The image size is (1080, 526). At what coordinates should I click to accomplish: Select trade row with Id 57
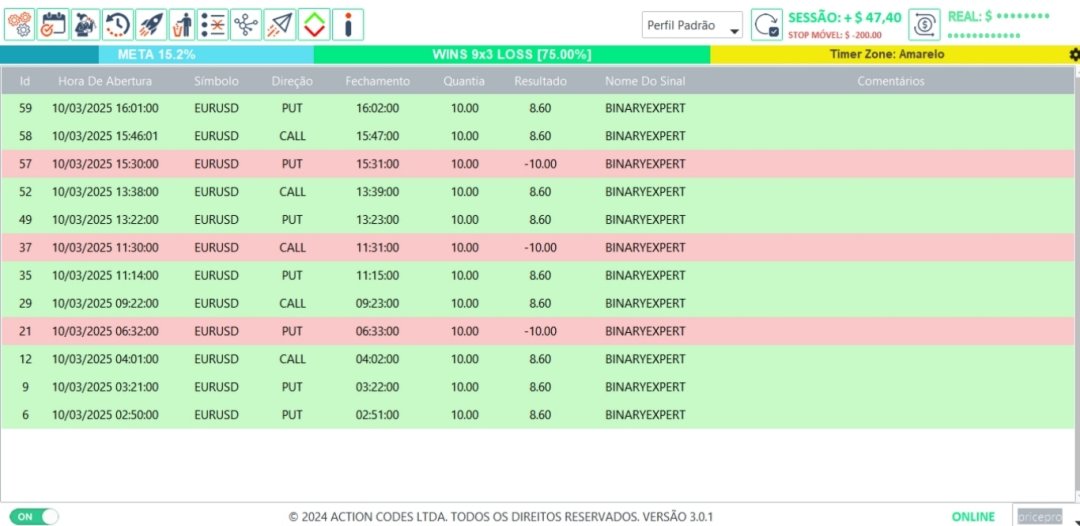[x=537, y=164]
